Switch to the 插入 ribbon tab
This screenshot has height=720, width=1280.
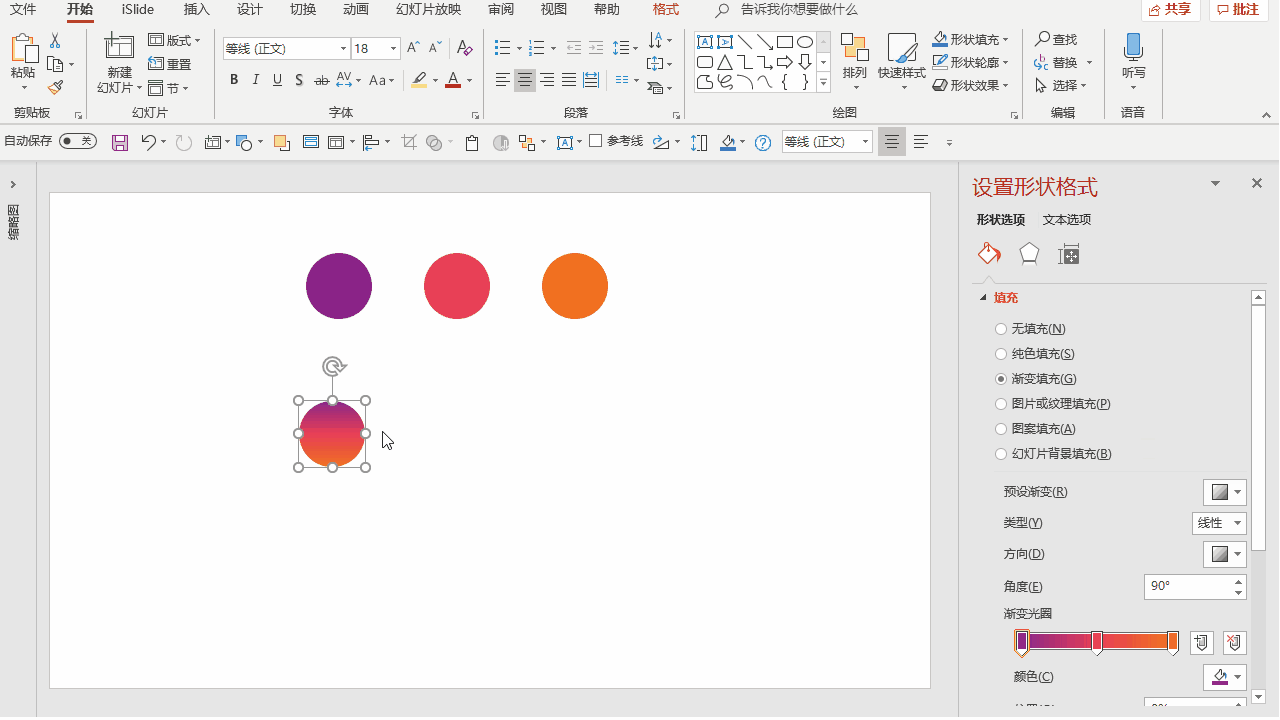tap(197, 10)
